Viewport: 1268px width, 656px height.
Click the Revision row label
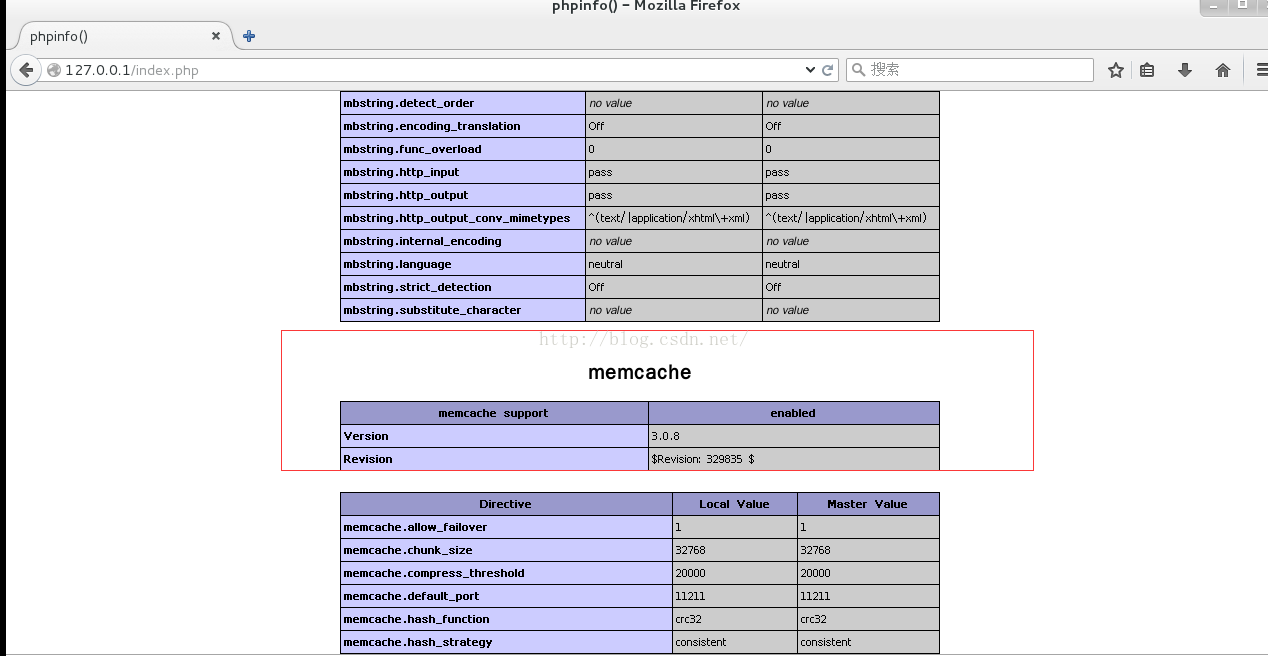coord(368,459)
